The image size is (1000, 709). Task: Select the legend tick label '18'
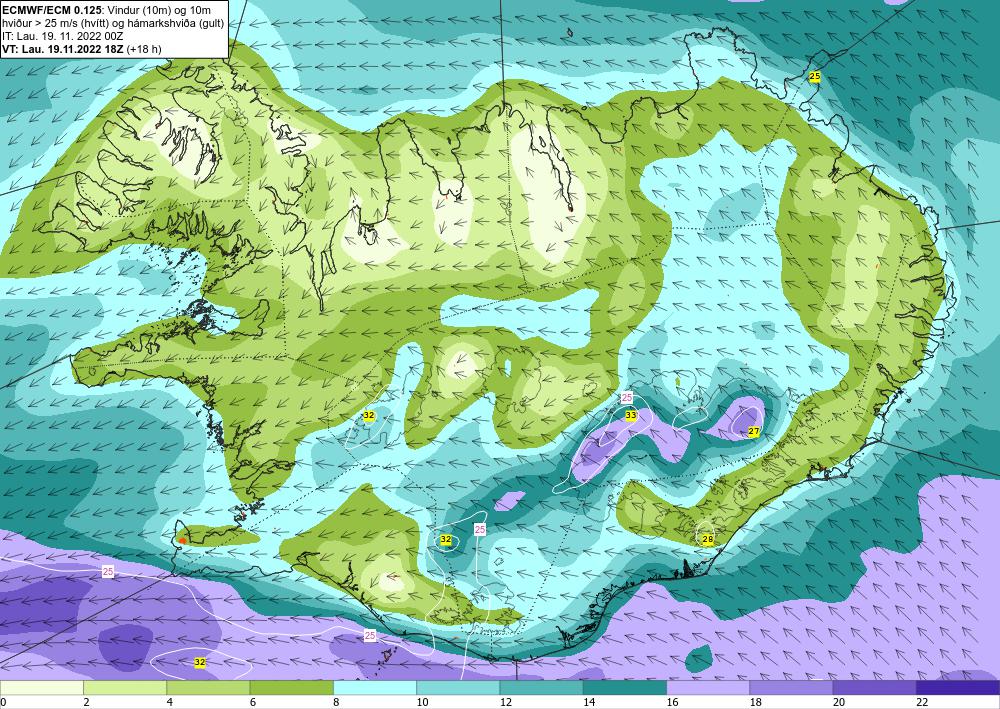[756, 702]
